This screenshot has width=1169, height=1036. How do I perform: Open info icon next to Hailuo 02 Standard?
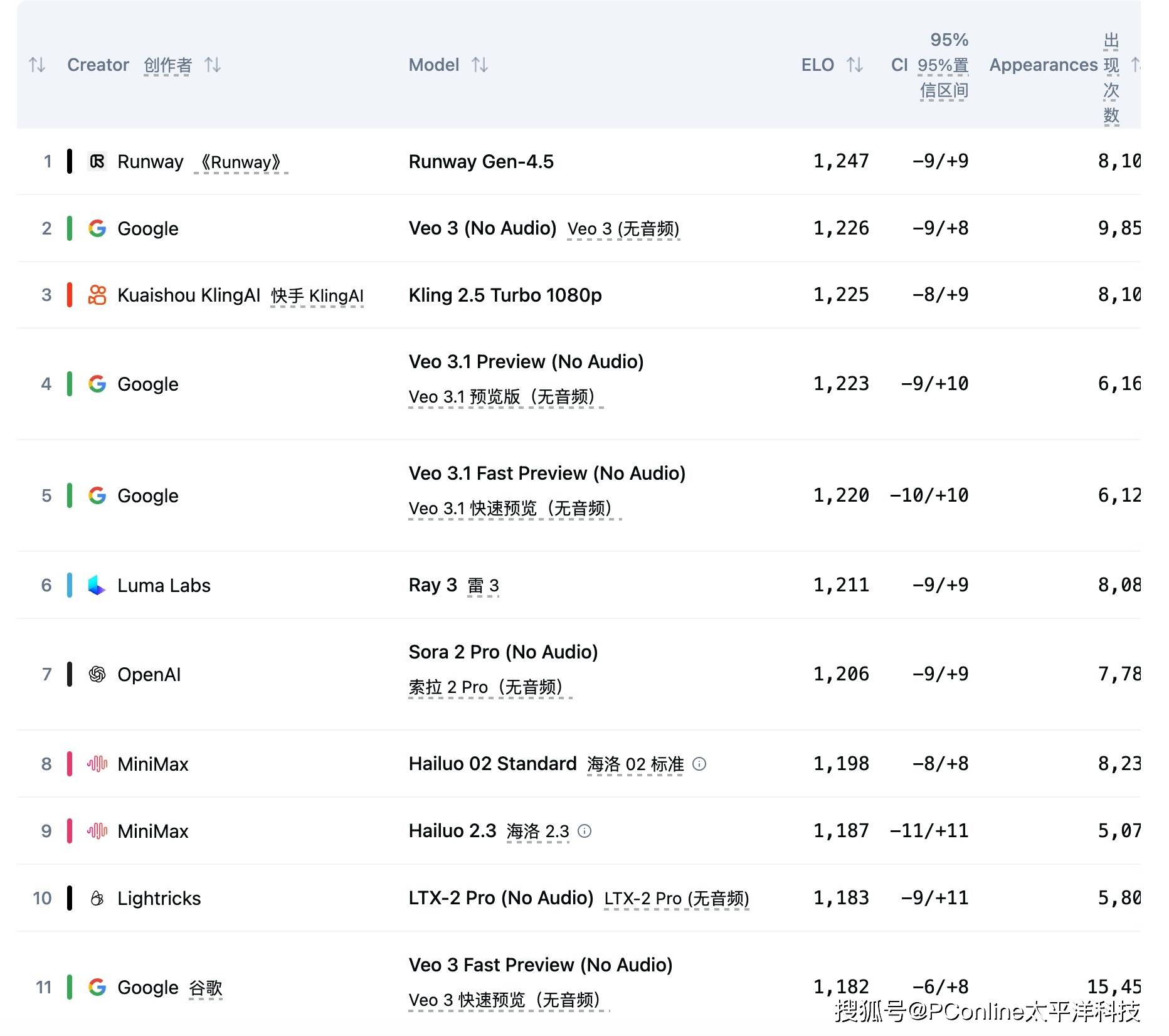(699, 764)
